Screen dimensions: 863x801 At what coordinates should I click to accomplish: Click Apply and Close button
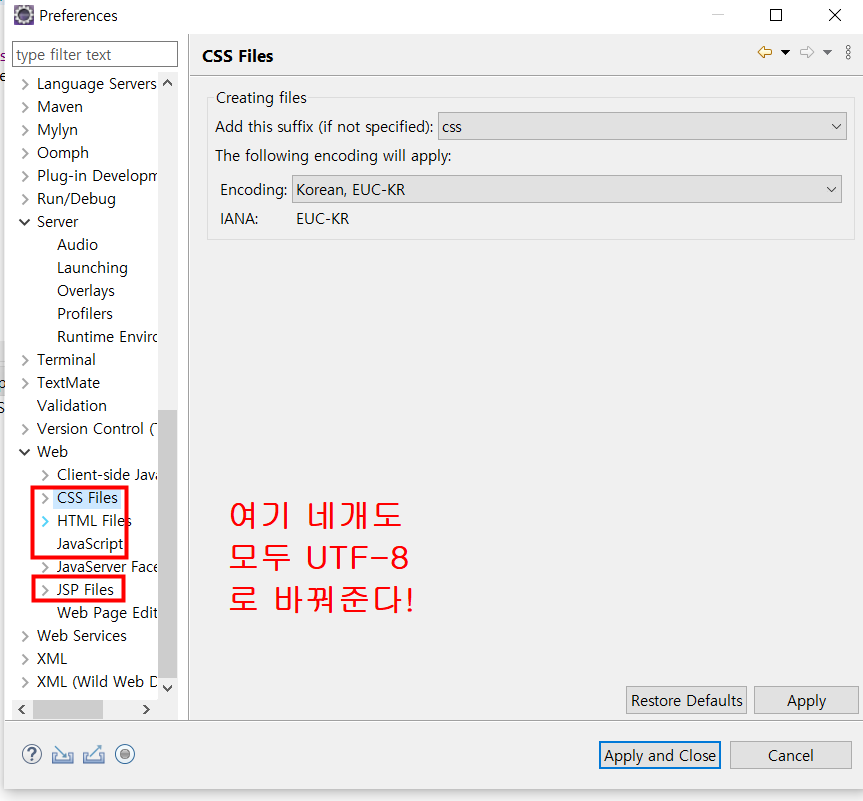[x=660, y=755]
